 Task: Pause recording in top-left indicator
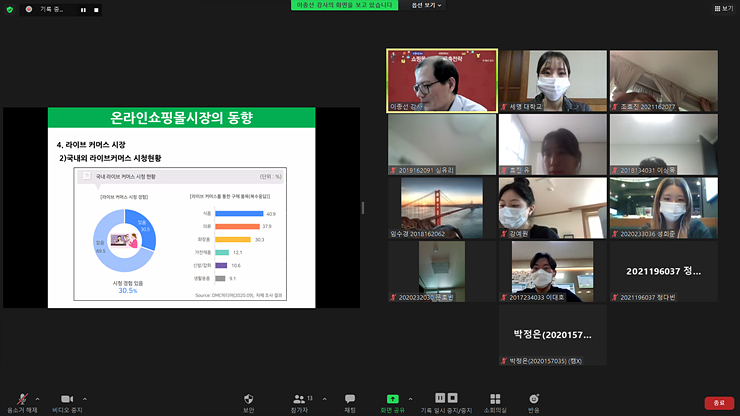pos(83,10)
